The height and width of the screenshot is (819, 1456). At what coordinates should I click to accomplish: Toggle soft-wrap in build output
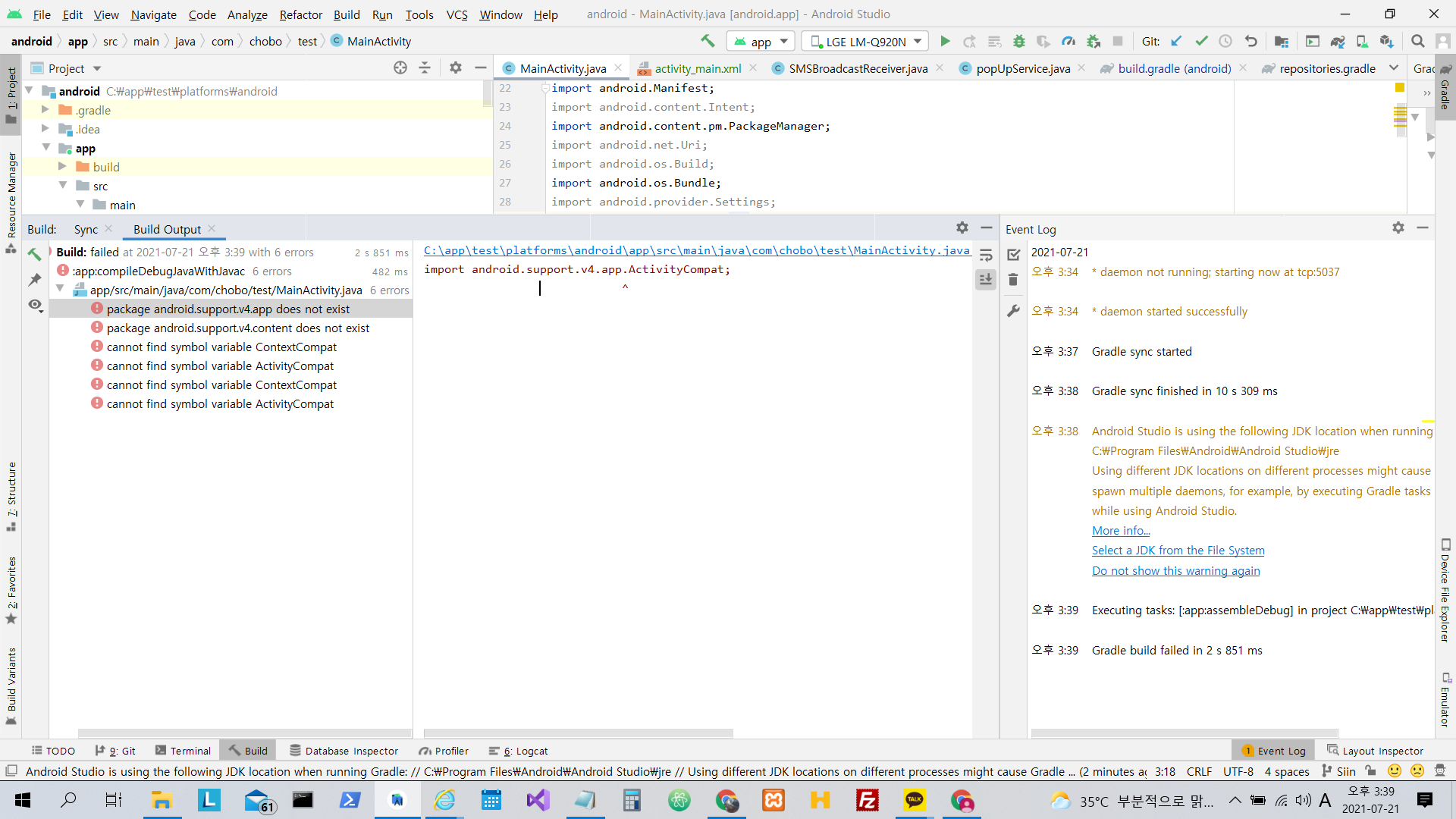point(986,256)
